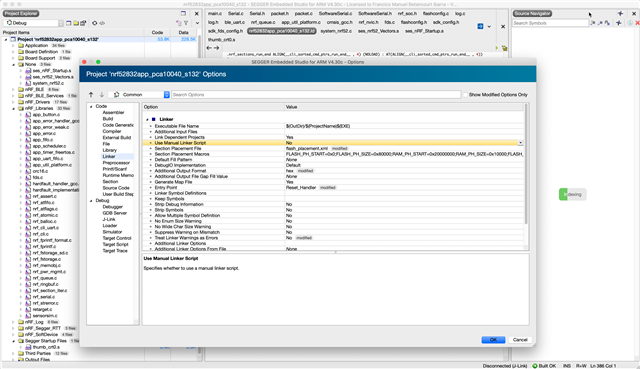The image size is (640, 369).
Task: Select Section Placement File option row
Action: point(333,149)
